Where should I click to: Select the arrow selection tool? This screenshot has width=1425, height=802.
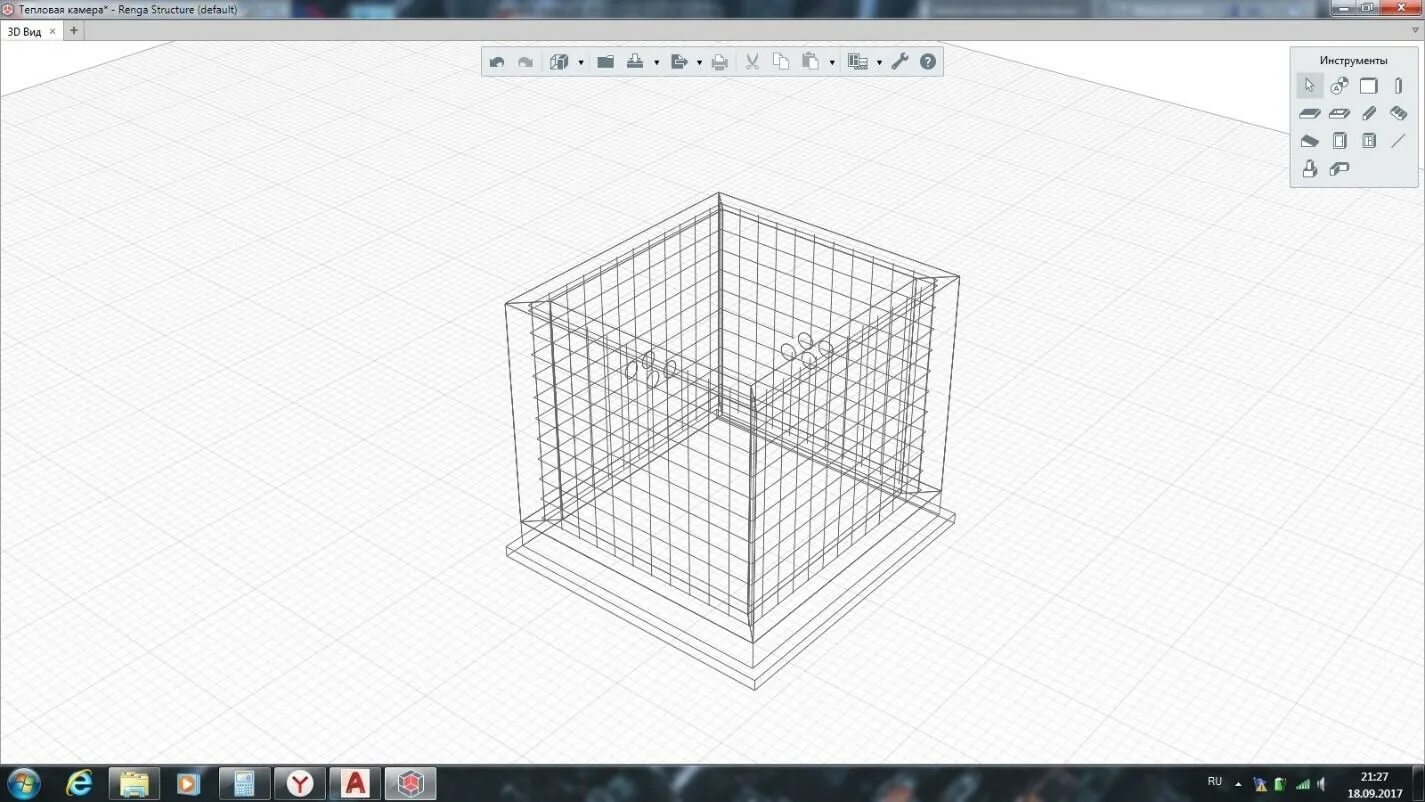coord(1310,86)
